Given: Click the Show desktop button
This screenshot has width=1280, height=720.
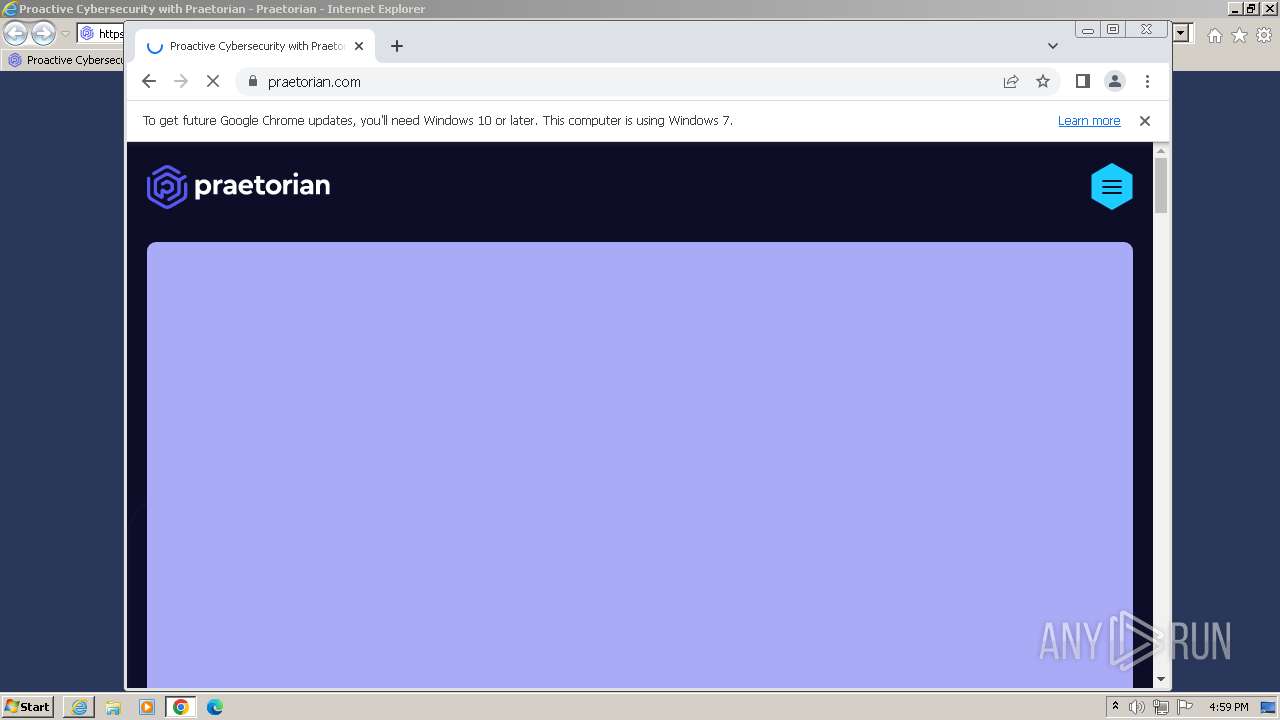Looking at the screenshot, I should (1268, 707).
